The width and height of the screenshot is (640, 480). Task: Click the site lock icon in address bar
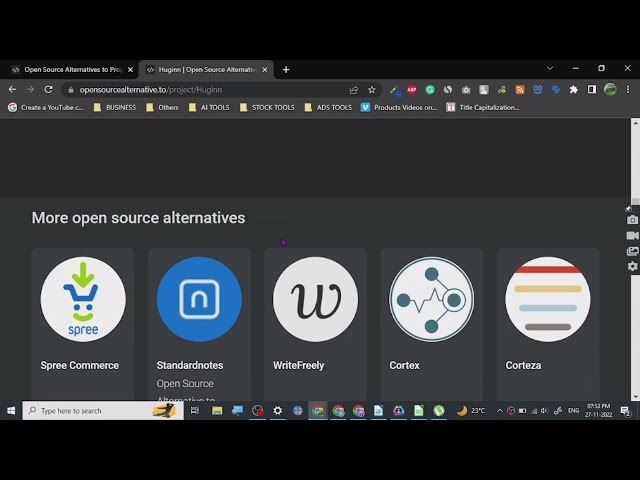(x=71, y=90)
